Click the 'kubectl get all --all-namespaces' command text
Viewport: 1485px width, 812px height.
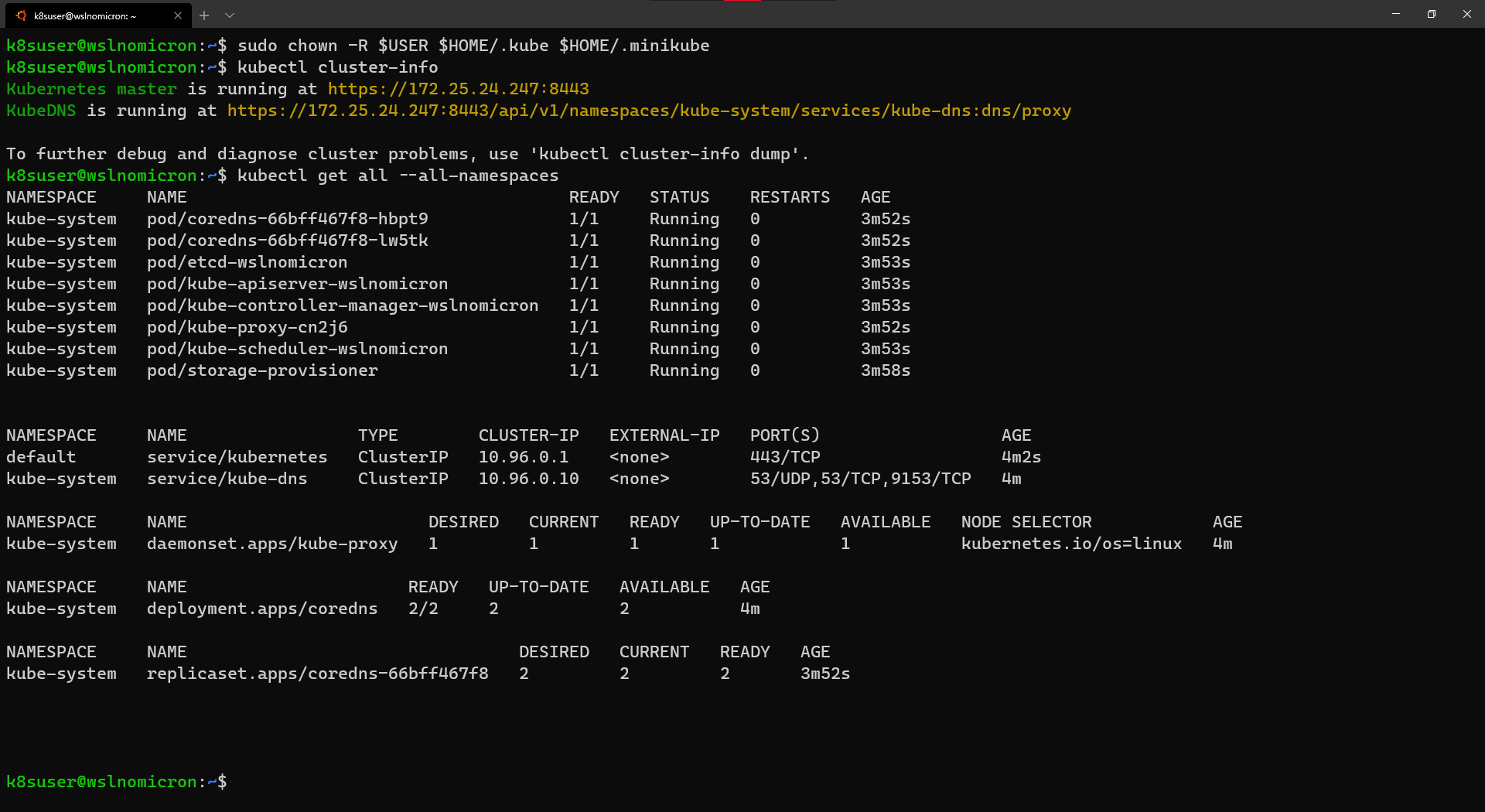click(398, 176)
